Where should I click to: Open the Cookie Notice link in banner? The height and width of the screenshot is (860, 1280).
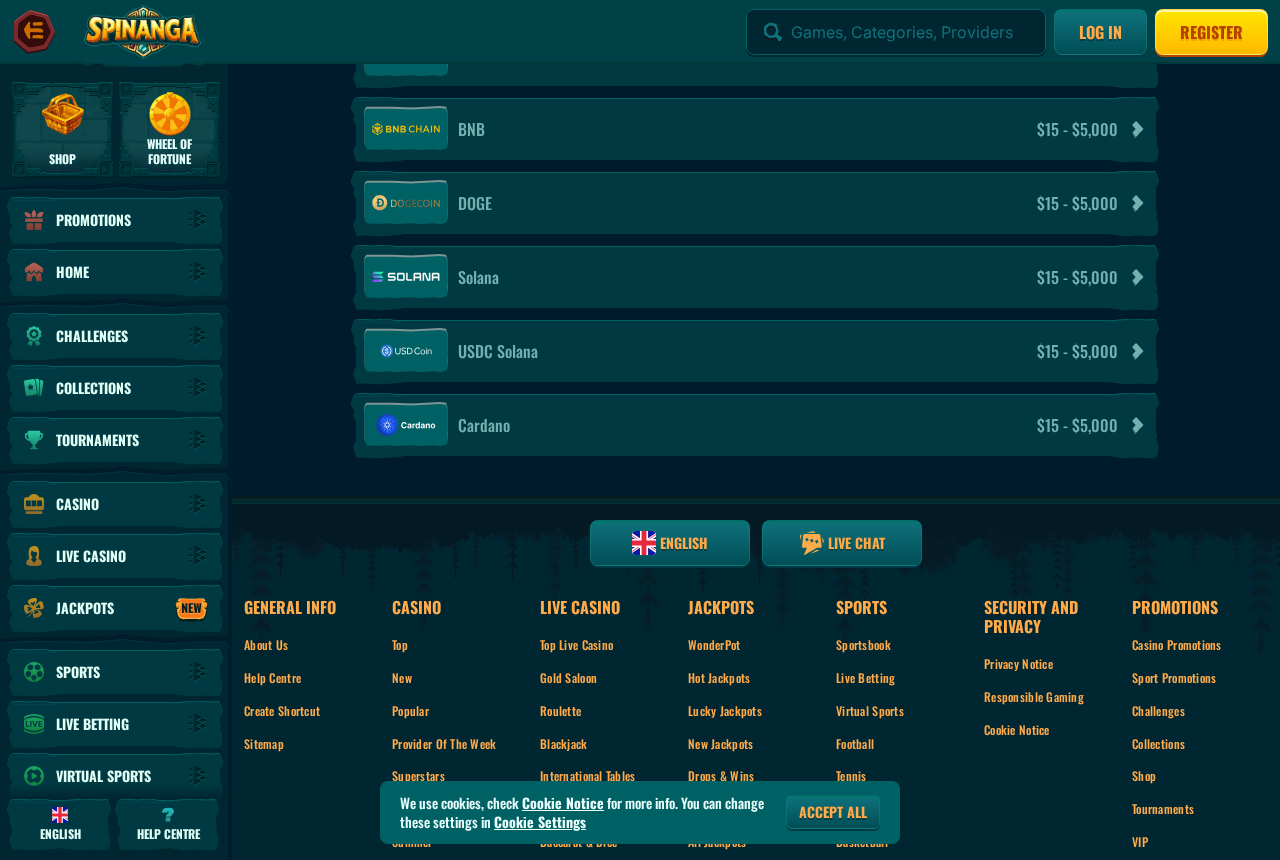point(563,803)
